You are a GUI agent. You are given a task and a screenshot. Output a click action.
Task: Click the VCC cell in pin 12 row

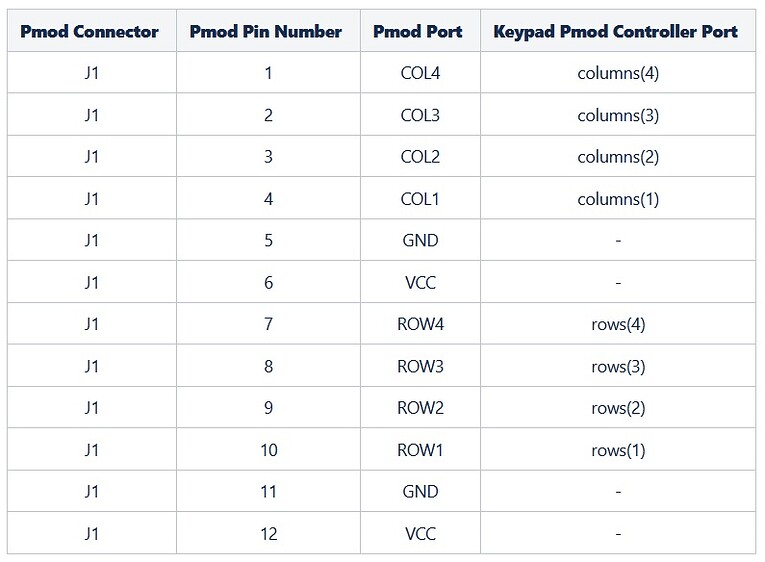(420, 534)
